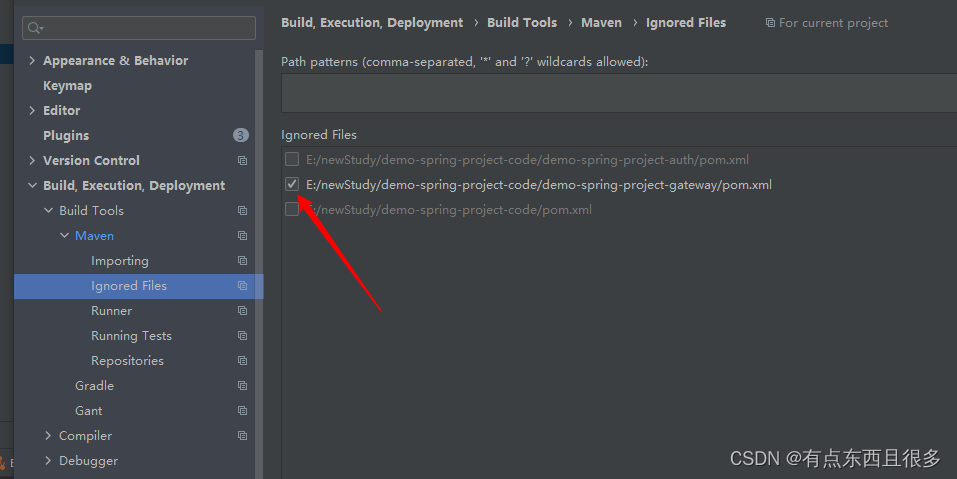Click the Plugins update count badge
The height and width of the screenshot is (479, 957).
click(240, 135)
